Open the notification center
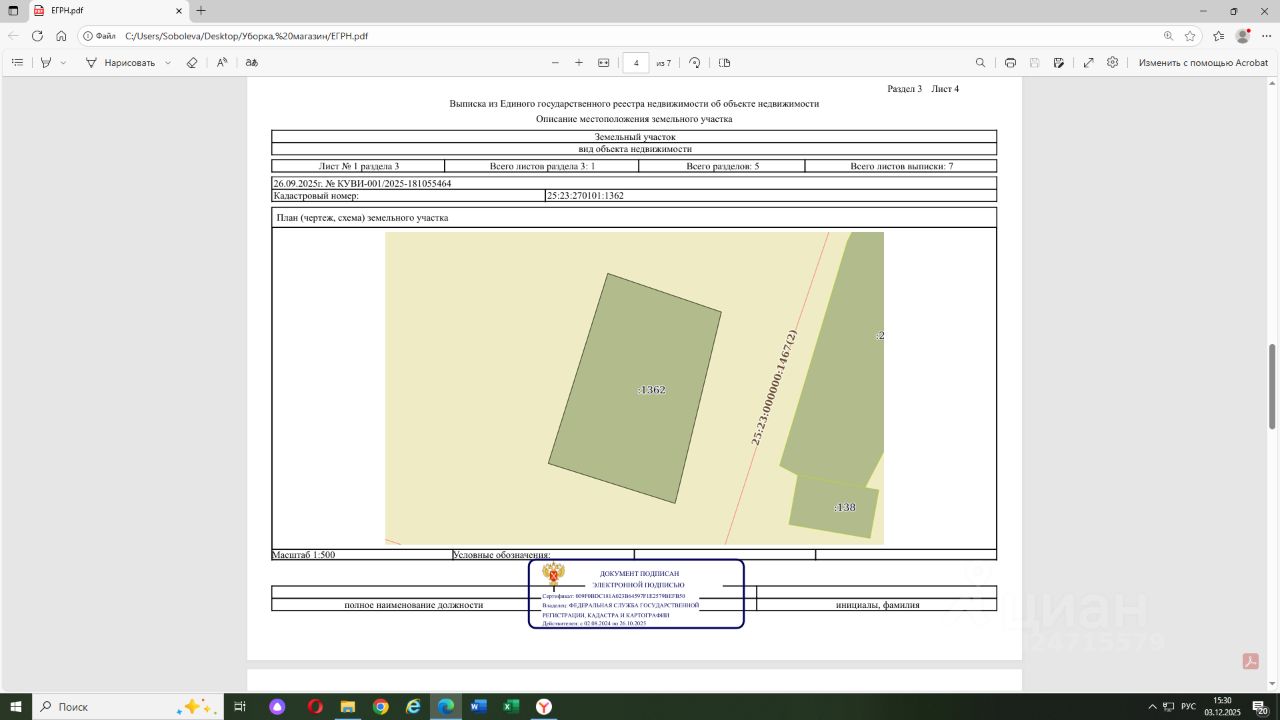The height and width of the screenshot is (720, 1280). pos(1261,706)
